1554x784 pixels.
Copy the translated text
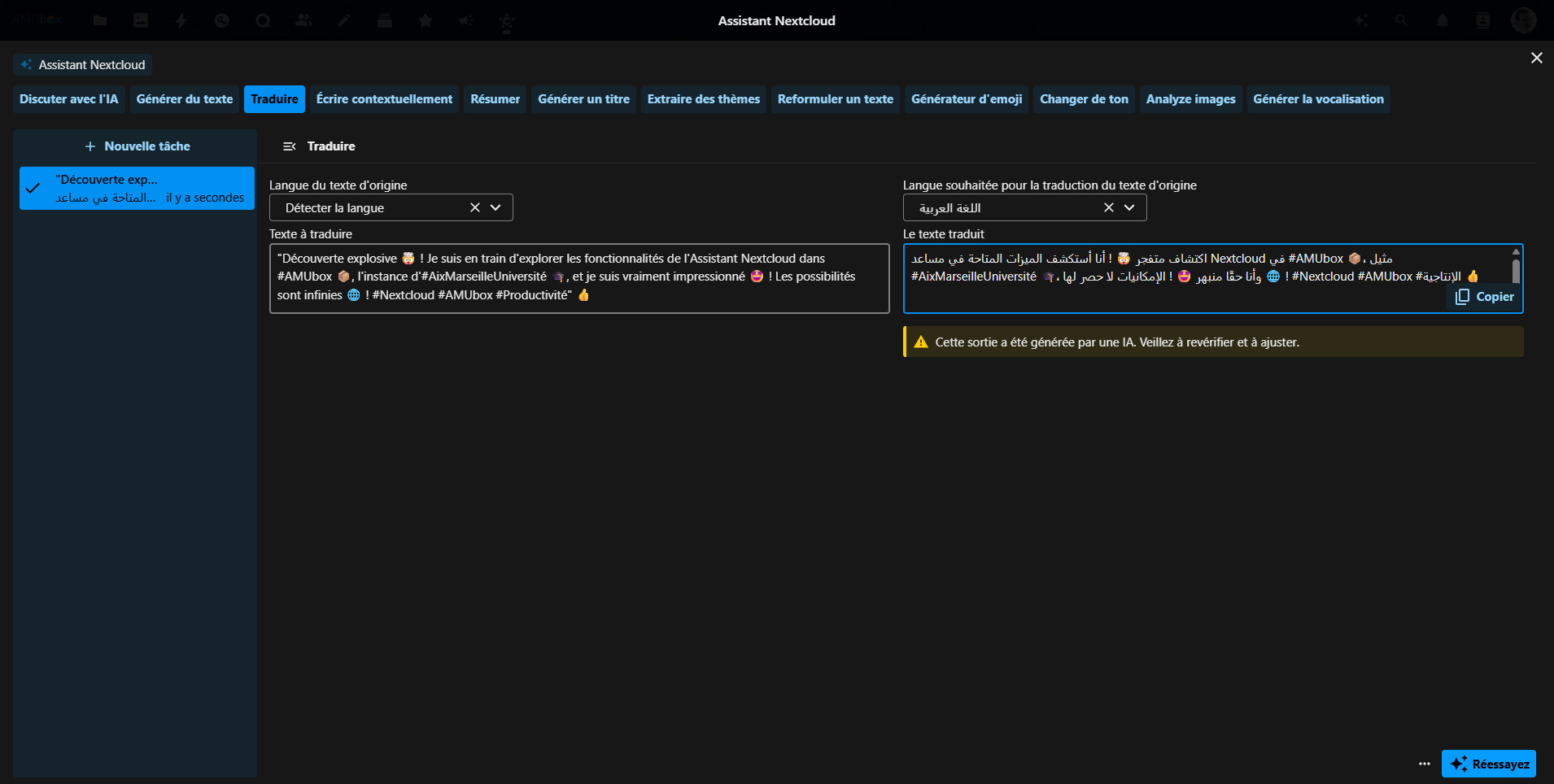[x=1485, y=297]
